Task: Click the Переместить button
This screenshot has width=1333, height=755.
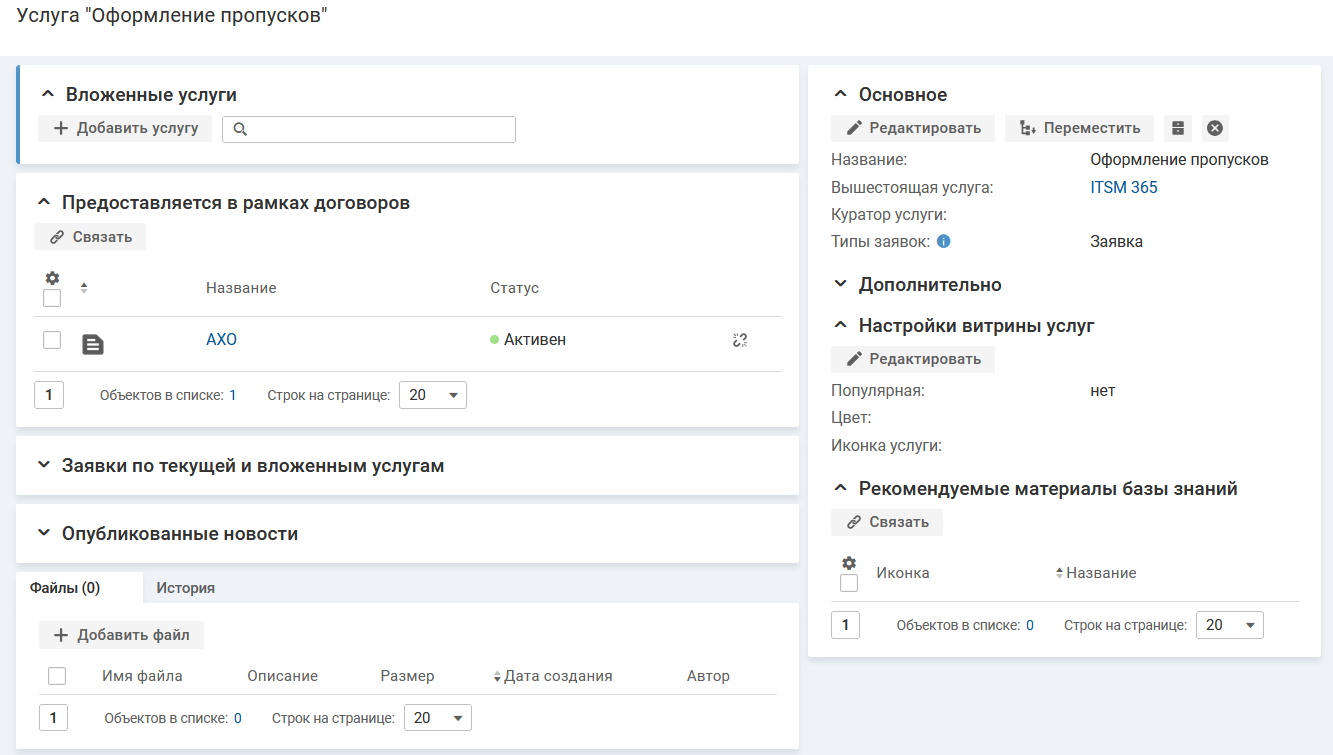Action: (x=1079, y=128)
